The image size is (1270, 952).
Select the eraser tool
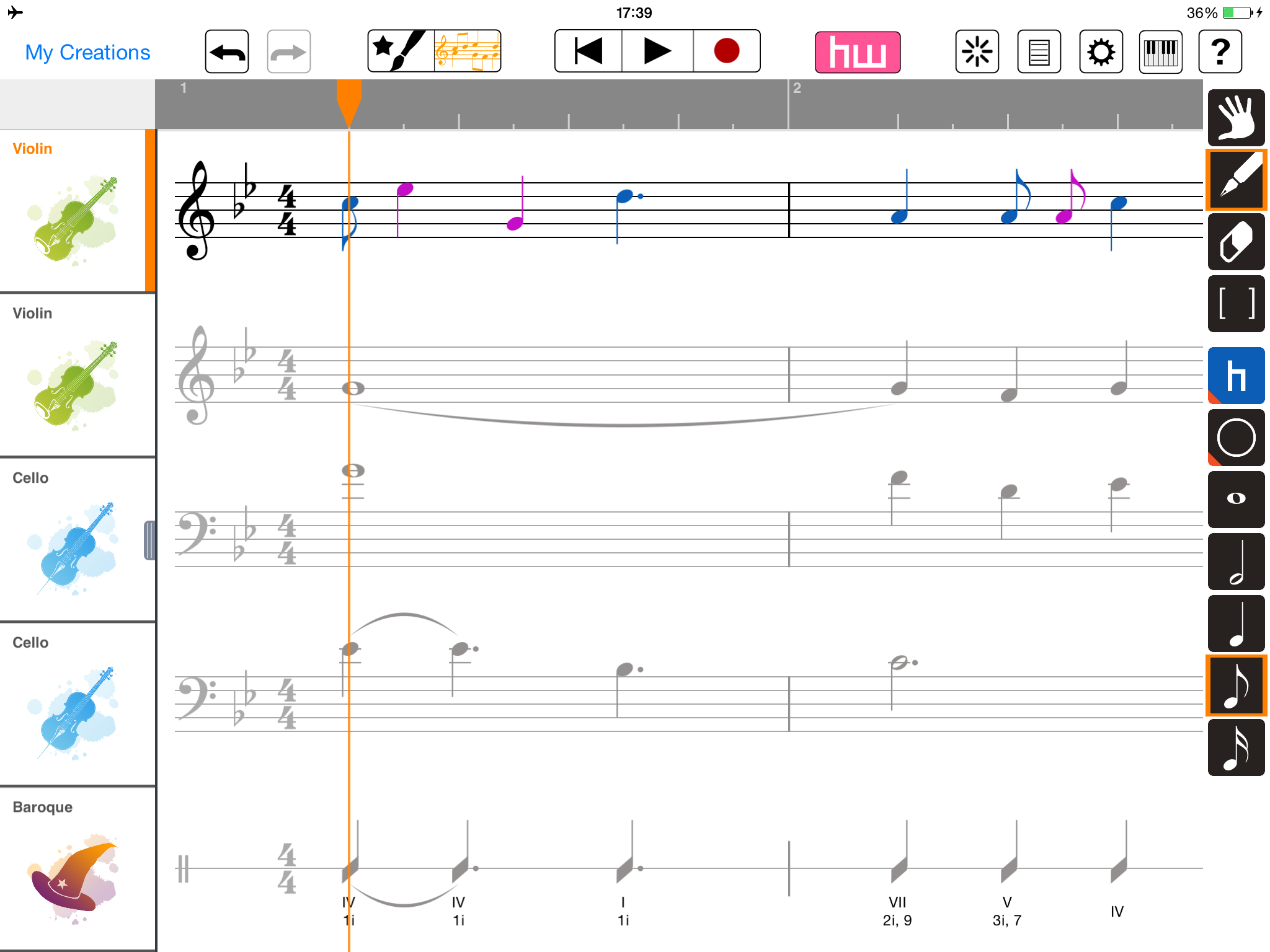1235,242
